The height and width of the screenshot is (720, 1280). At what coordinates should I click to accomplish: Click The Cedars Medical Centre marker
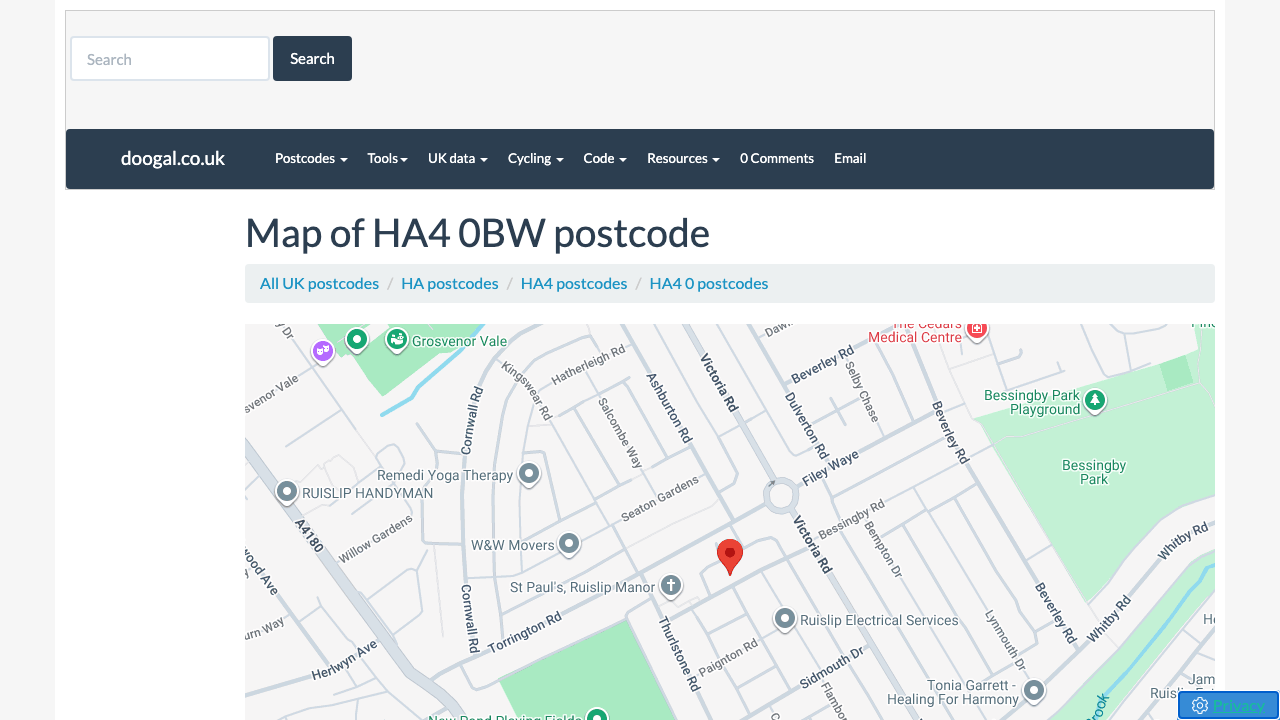click(x=977, y=329)
